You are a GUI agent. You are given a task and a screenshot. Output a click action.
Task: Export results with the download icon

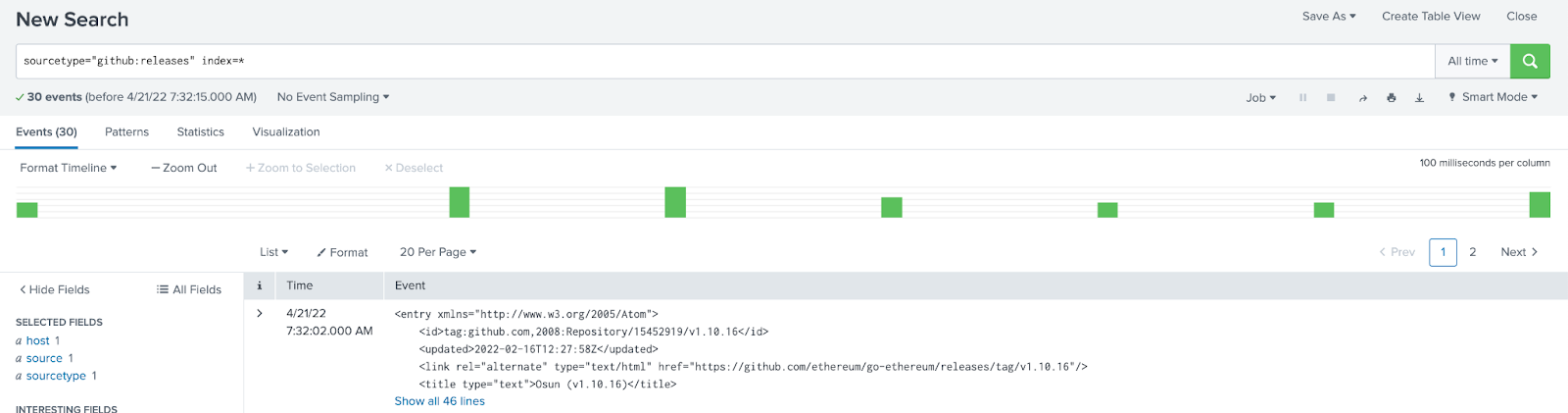pyautogui.click(x=1419, y=97)
